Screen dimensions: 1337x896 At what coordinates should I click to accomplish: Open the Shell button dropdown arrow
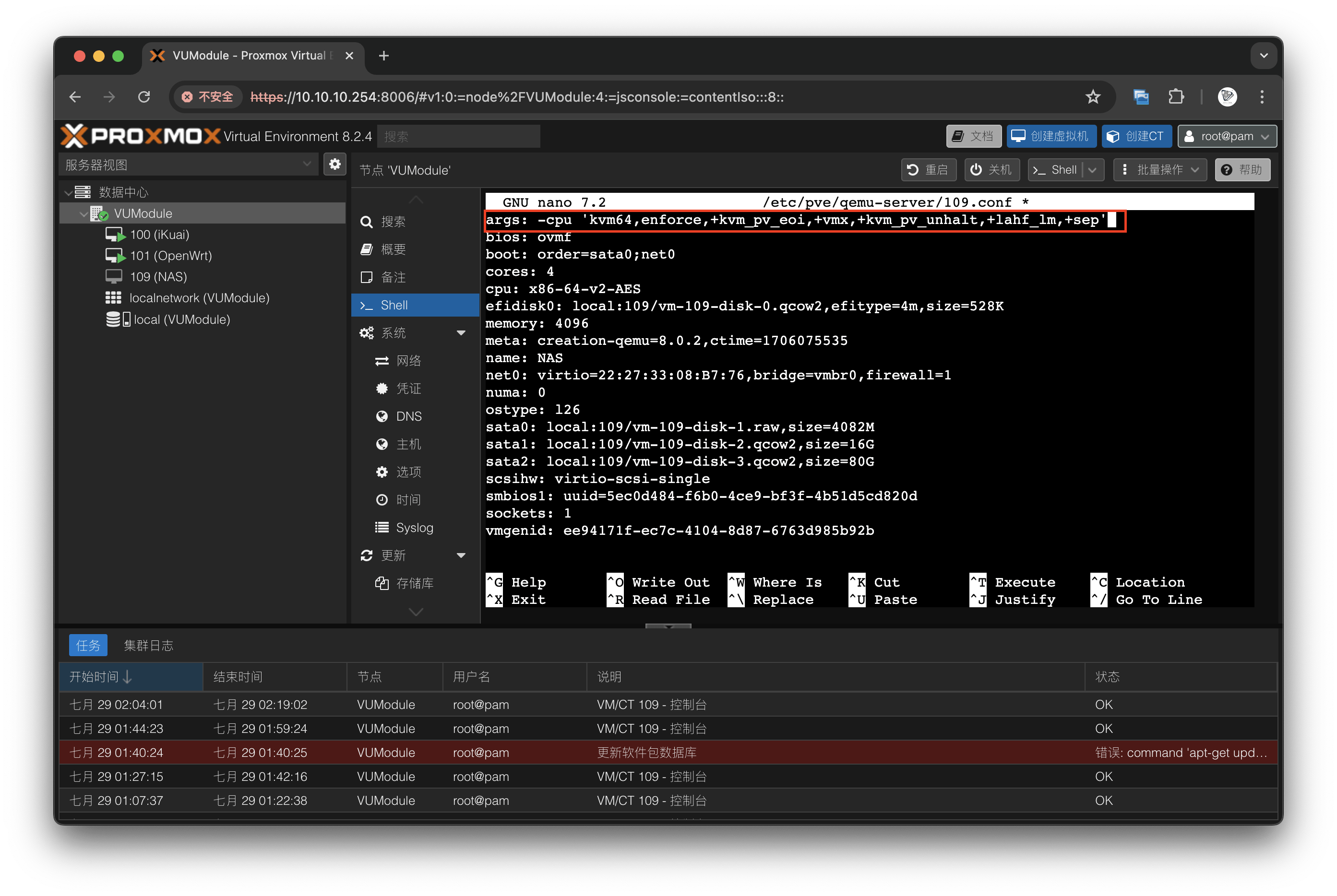(1093, 170)
